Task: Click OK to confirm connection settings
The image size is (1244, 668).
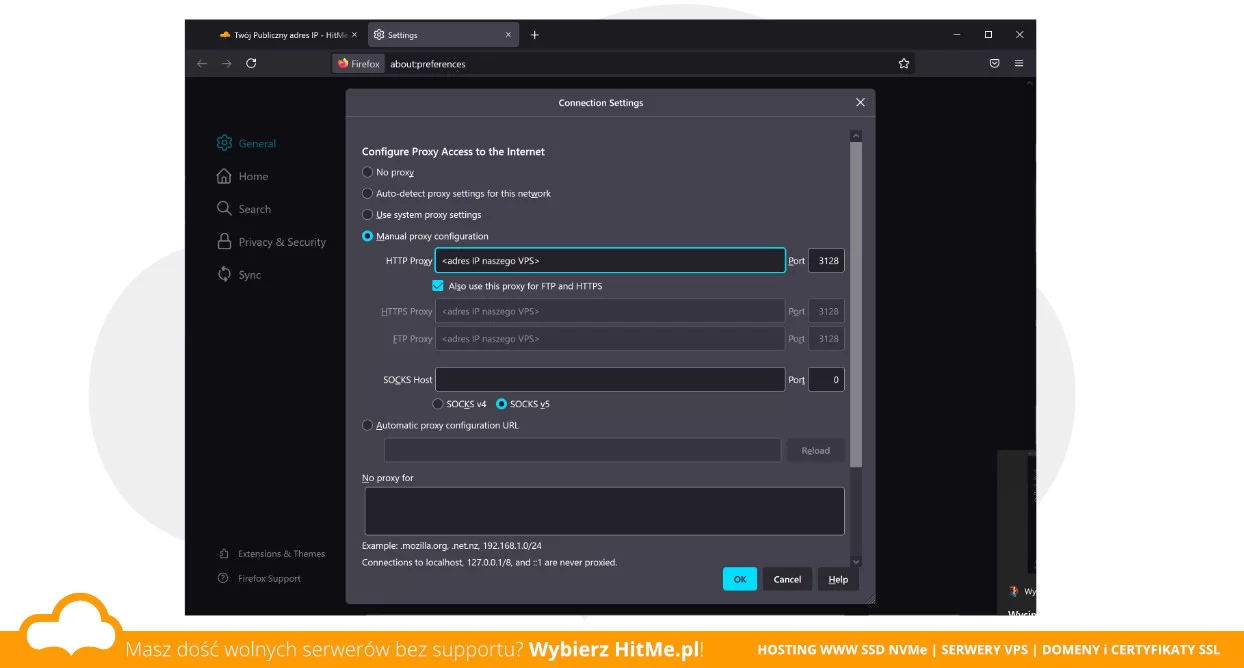Action: (x=740, y=579)
